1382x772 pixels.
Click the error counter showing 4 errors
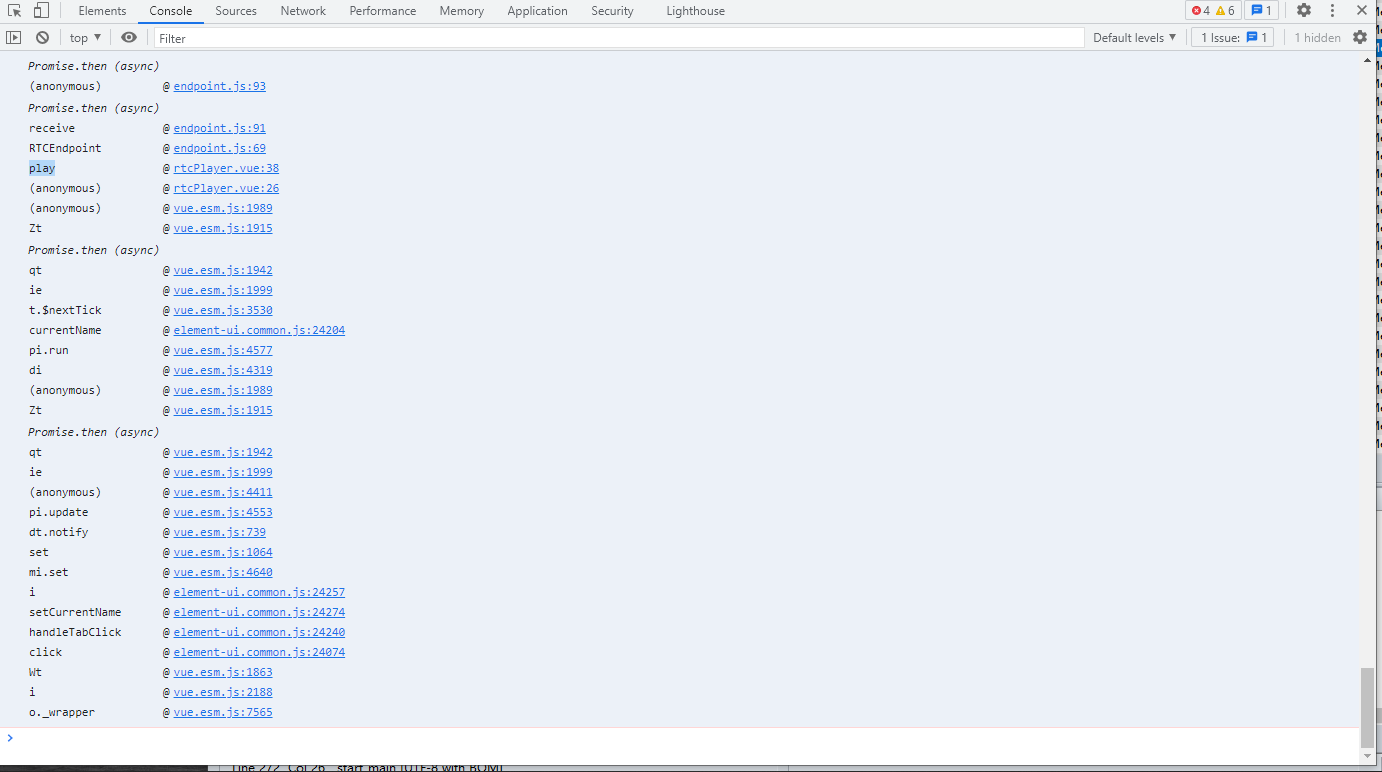pyautogui.click(x=1199, y=10)
